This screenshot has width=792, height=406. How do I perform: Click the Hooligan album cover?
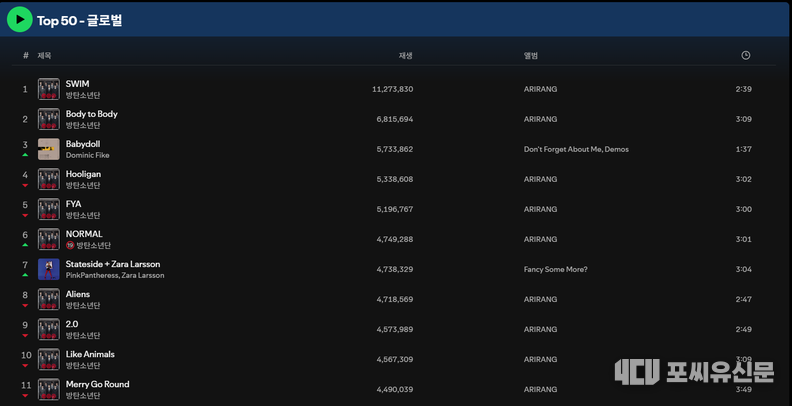(49, 179)
